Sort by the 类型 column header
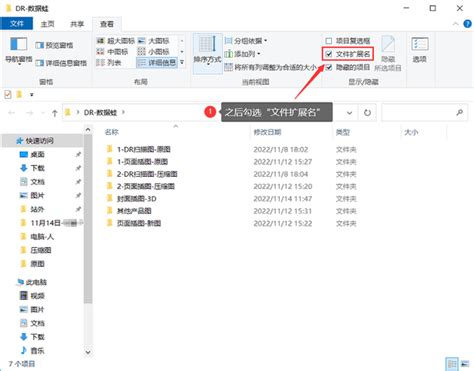Viewport: 474px width, 371px height. [x=343, y=132]
